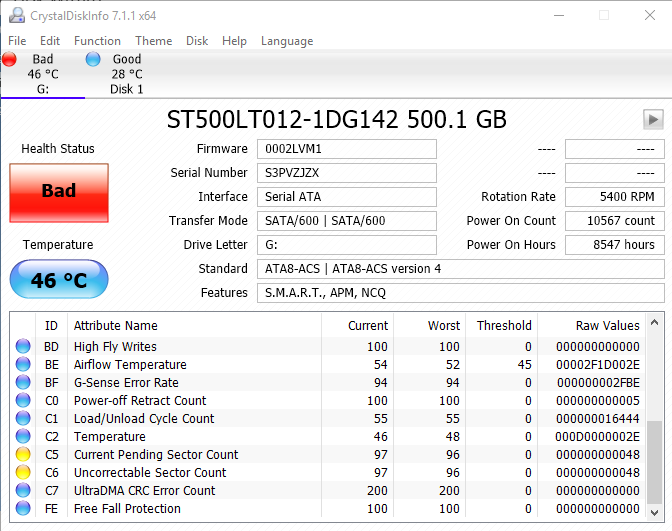Click the Power On Count field 10567 count
The image size is (672, 531).
615,221
